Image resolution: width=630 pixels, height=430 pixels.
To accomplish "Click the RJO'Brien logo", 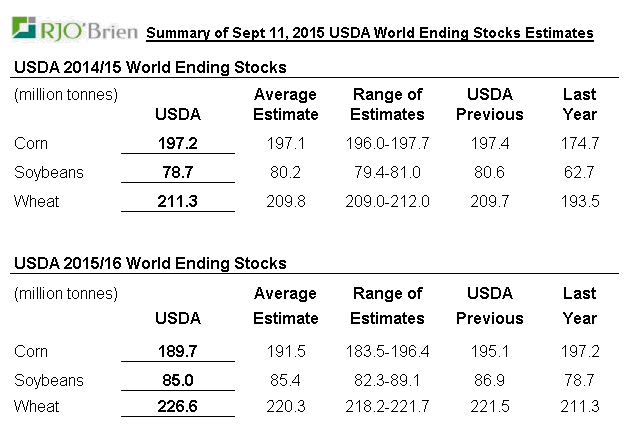I will coord(70,31).
